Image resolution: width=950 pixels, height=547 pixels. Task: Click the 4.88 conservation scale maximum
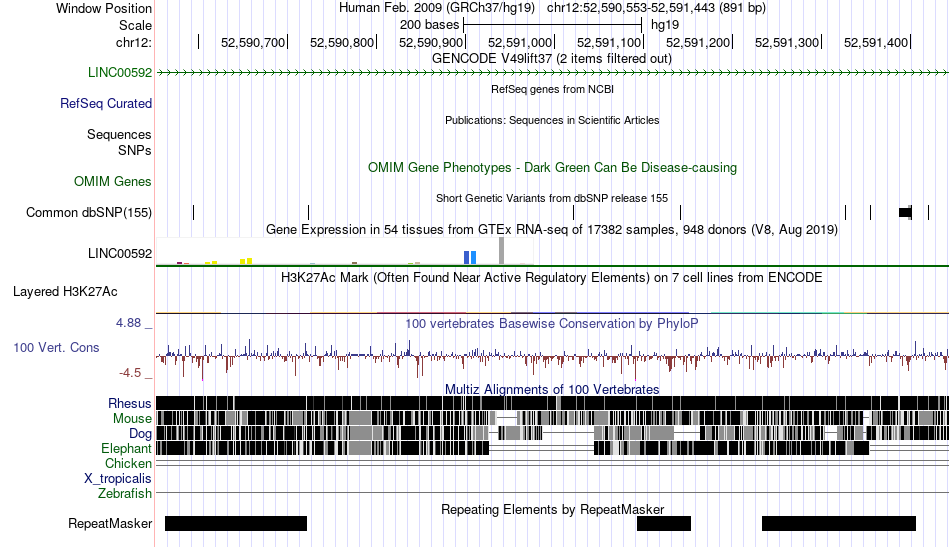tap(128, 323)
